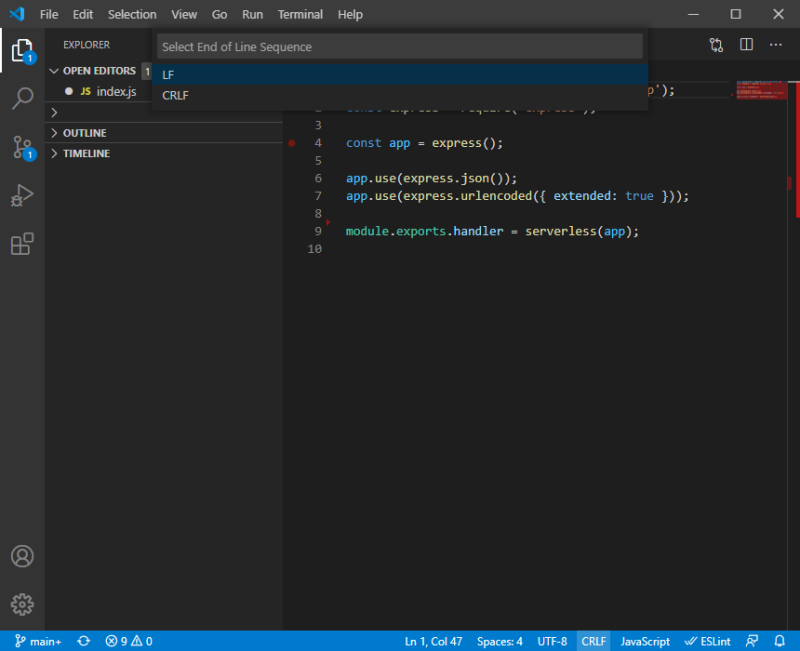Screen dimensions: 800x651
Task: Select index.js in Open Editors
Action: [115, 90]
